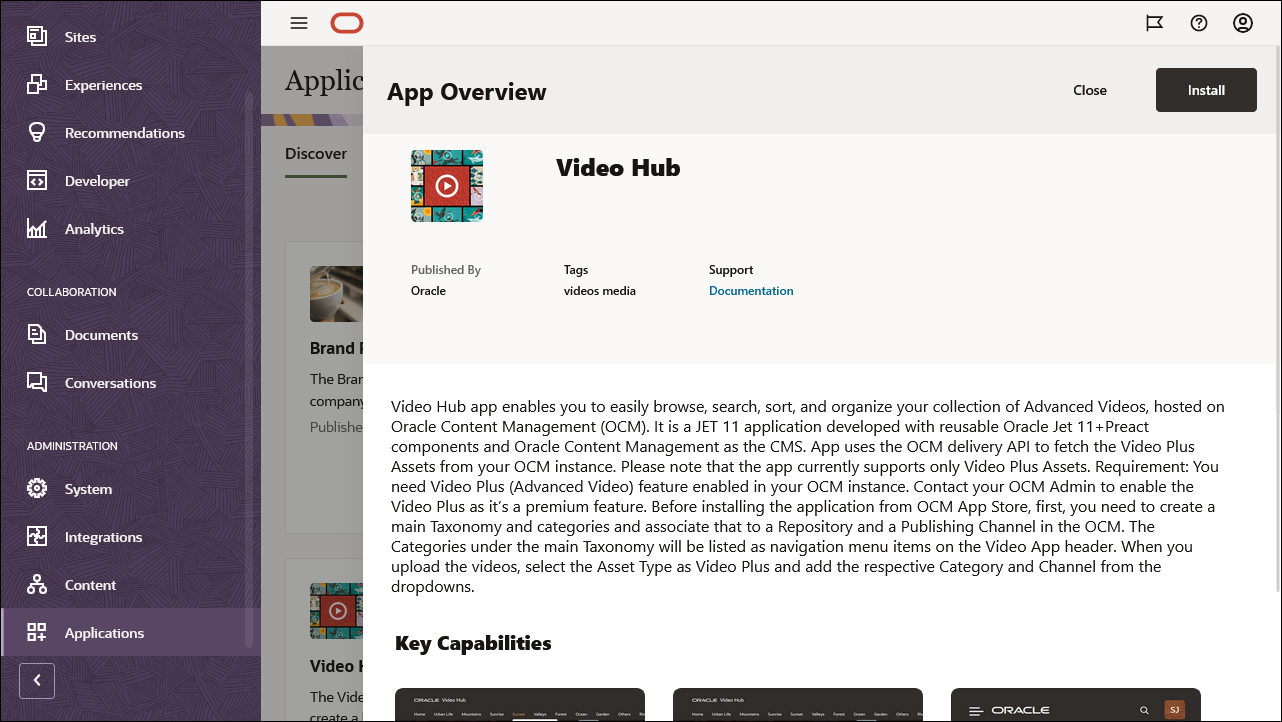
Task: View Analytics
Action: click(93, 228)
